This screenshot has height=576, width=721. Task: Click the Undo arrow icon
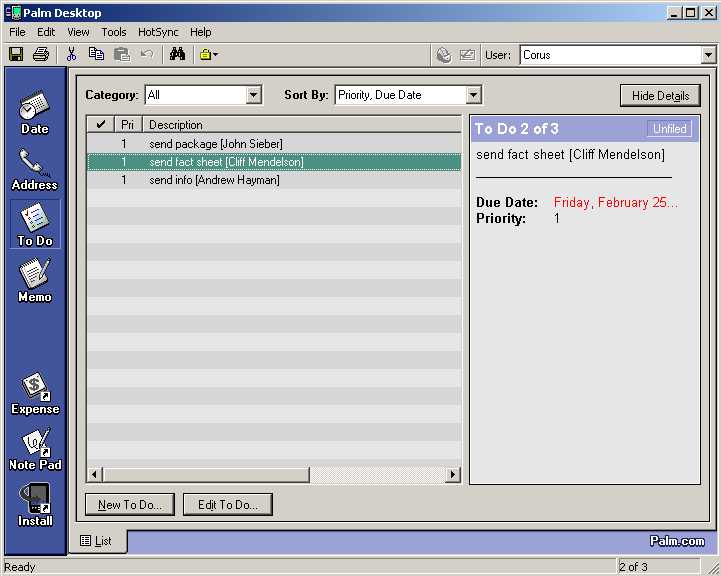147,55
